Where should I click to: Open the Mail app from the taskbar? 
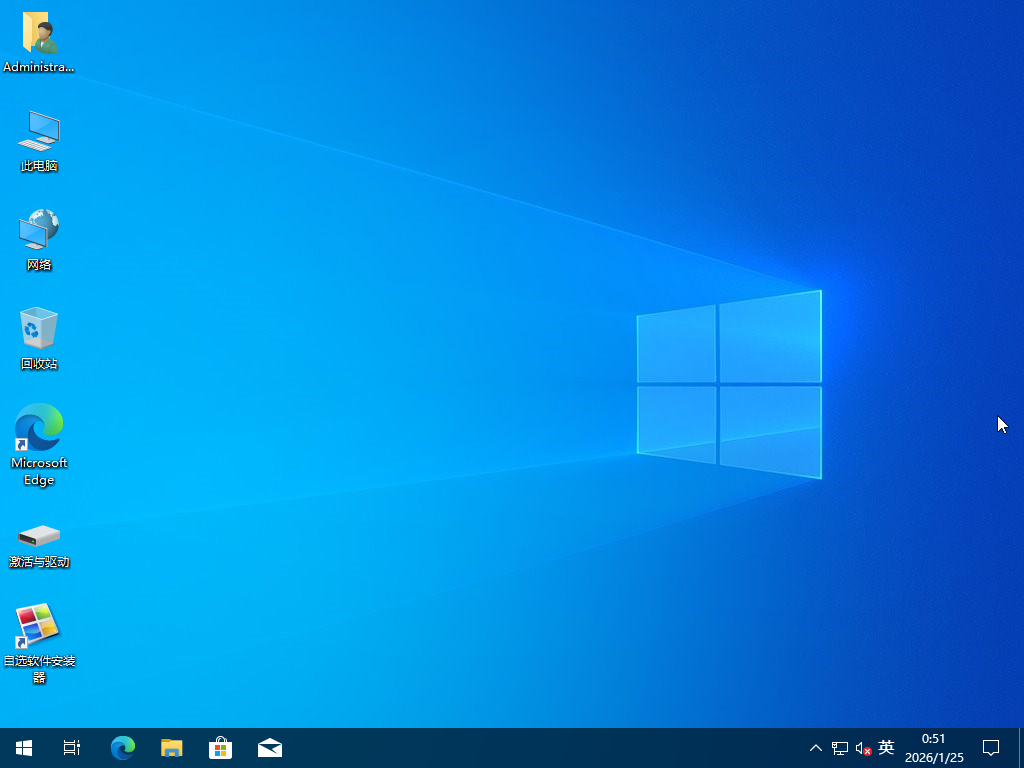coord(269,747)
